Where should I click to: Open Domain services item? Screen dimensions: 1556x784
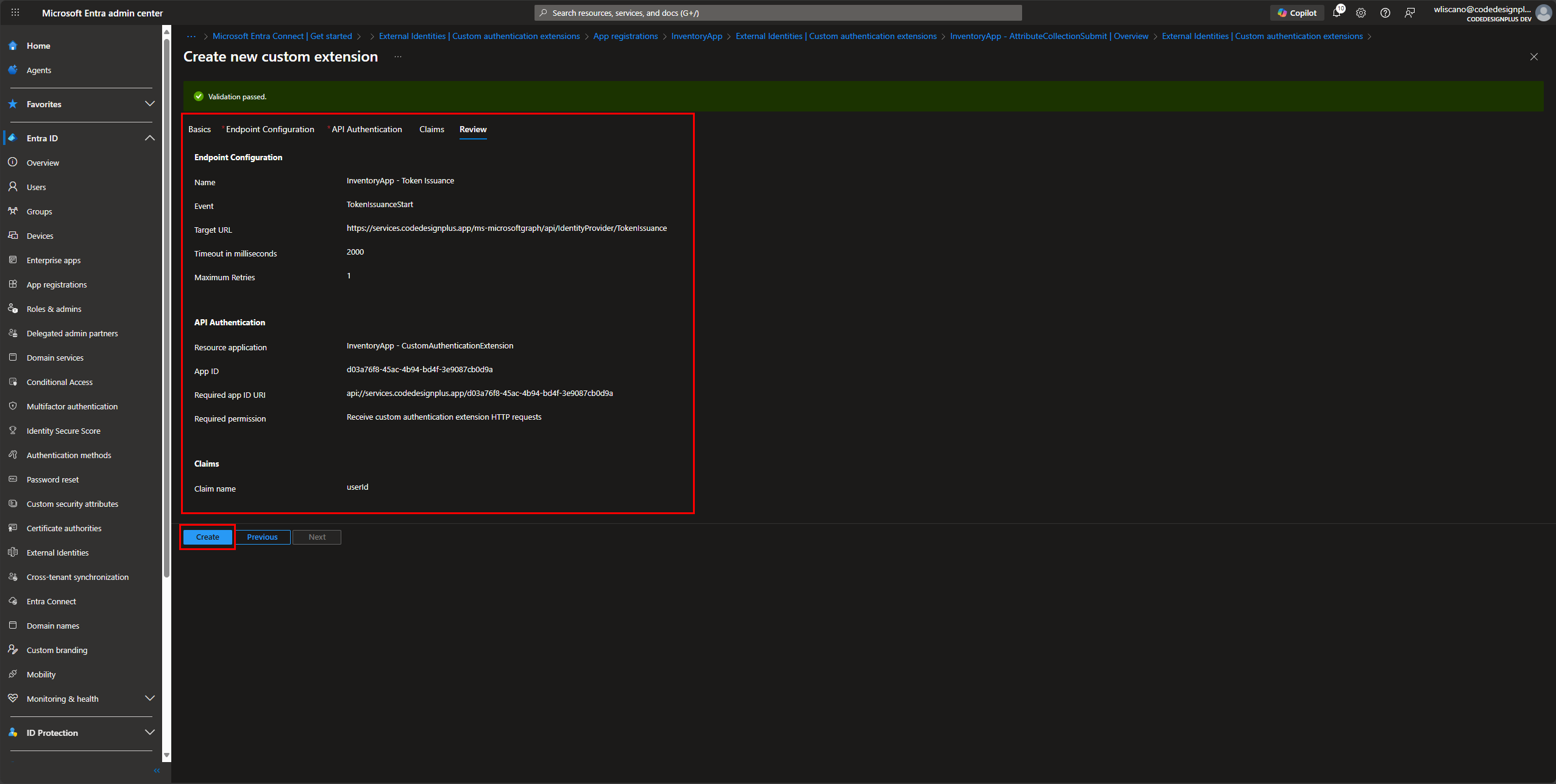pos(55,358)
